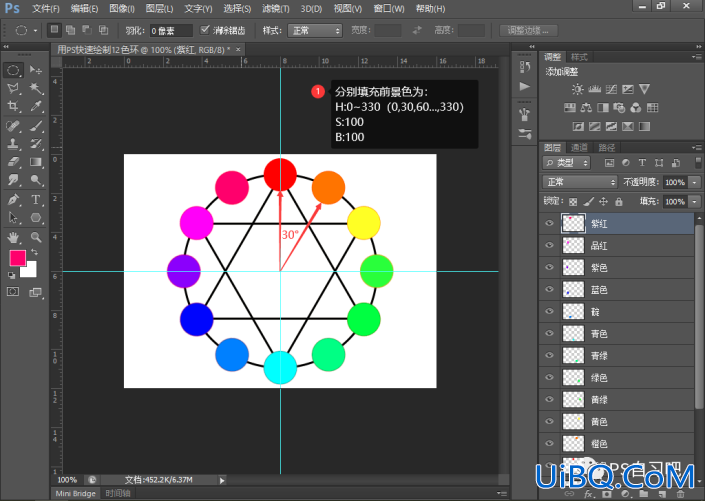Change screen mode icon in toolbox
Screen dimensions: 705x501
pyautogui.click(x=36, y=292)
